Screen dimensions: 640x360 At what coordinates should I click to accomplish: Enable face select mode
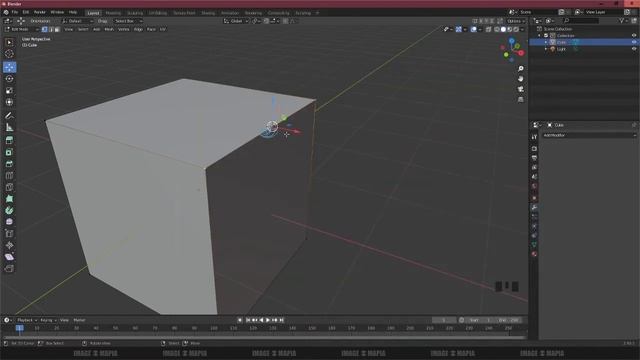[57, 29]
